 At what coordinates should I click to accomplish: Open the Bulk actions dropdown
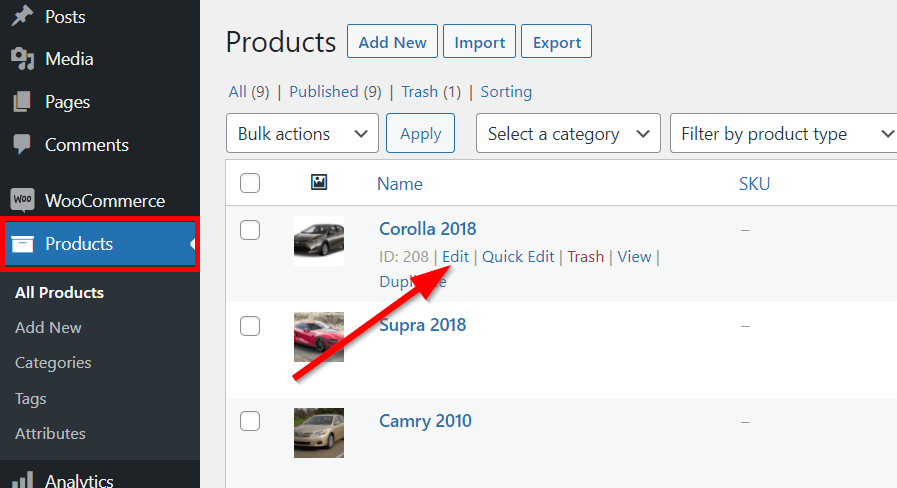pos(303,134)
